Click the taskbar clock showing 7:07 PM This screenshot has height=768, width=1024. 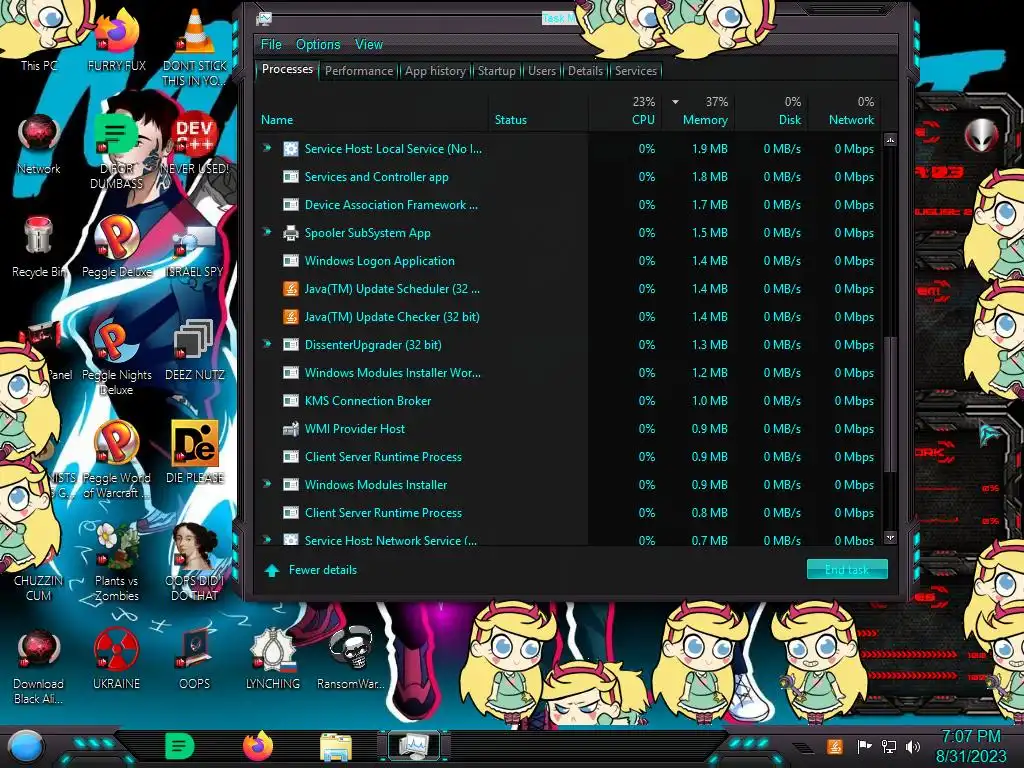(x=971, y=746)
